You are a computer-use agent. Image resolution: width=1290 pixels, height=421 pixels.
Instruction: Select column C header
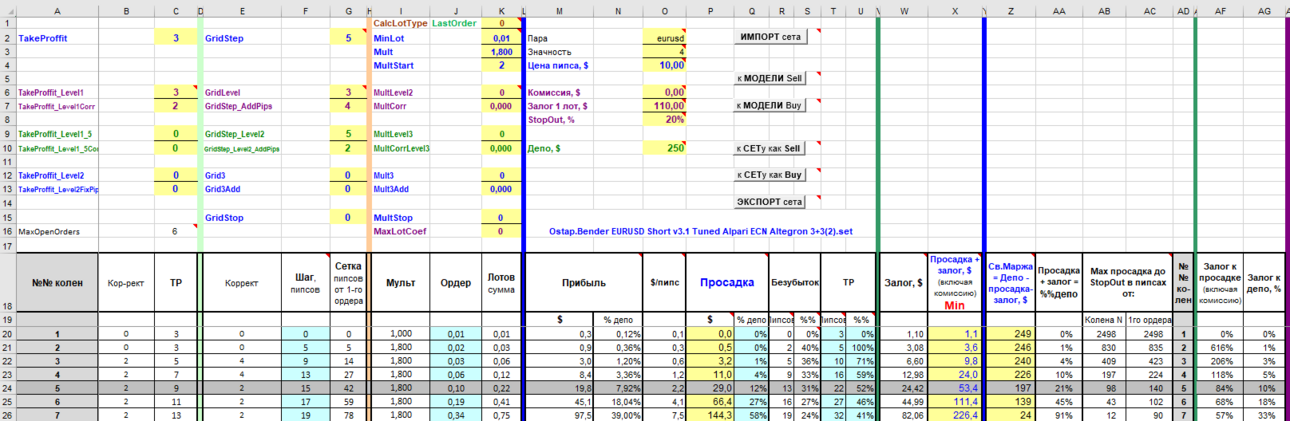[x=176, y=11]
